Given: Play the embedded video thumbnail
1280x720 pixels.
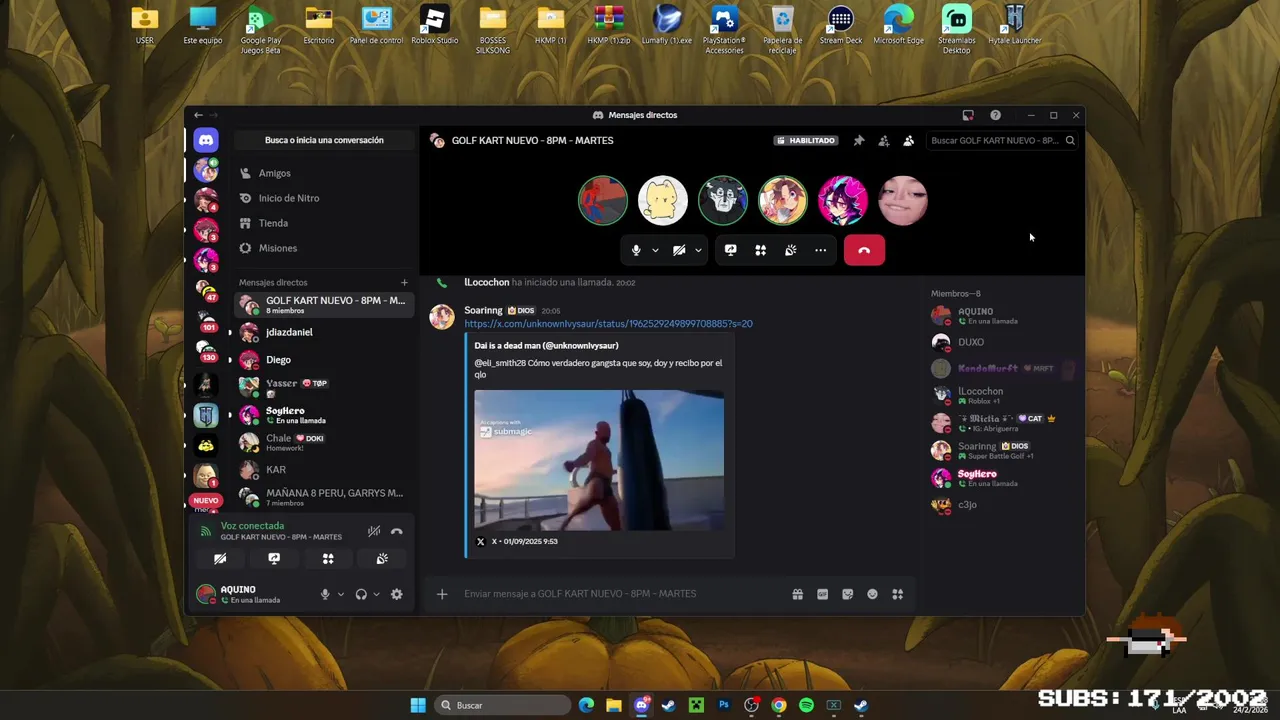Looking at the screenshot, I should [599, 460].
